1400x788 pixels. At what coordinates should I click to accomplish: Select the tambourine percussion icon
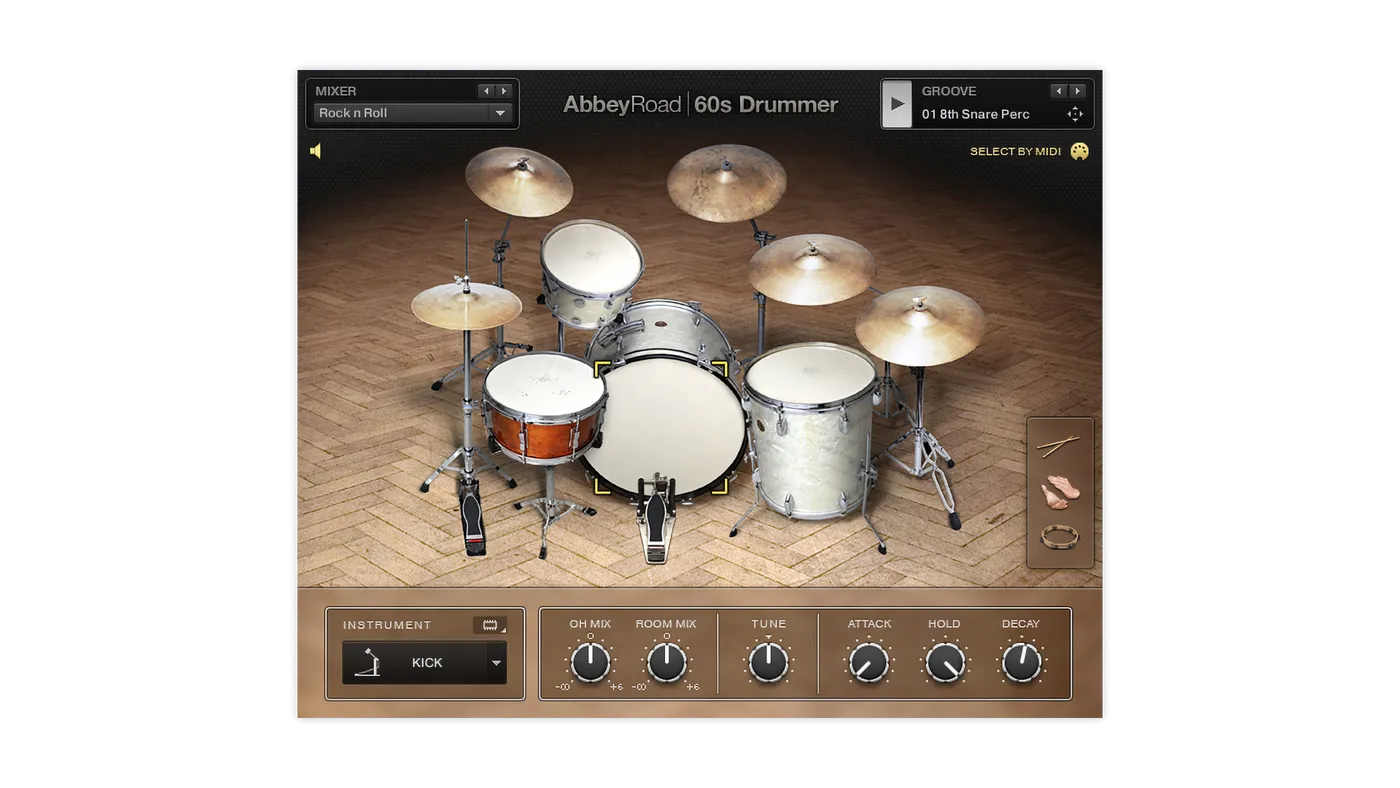point(1060,538)
